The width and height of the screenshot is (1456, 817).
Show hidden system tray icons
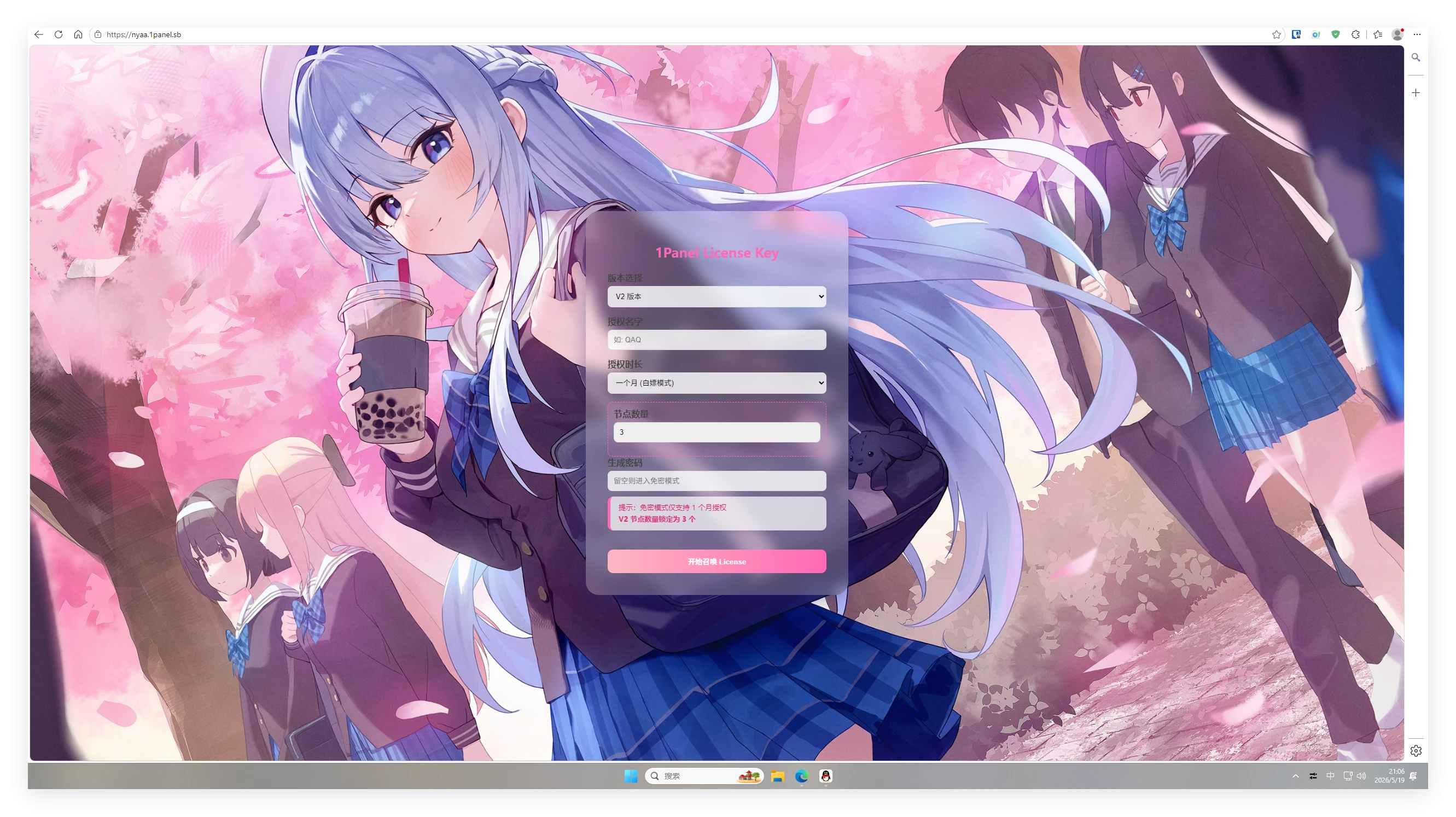coord(1296,776)
